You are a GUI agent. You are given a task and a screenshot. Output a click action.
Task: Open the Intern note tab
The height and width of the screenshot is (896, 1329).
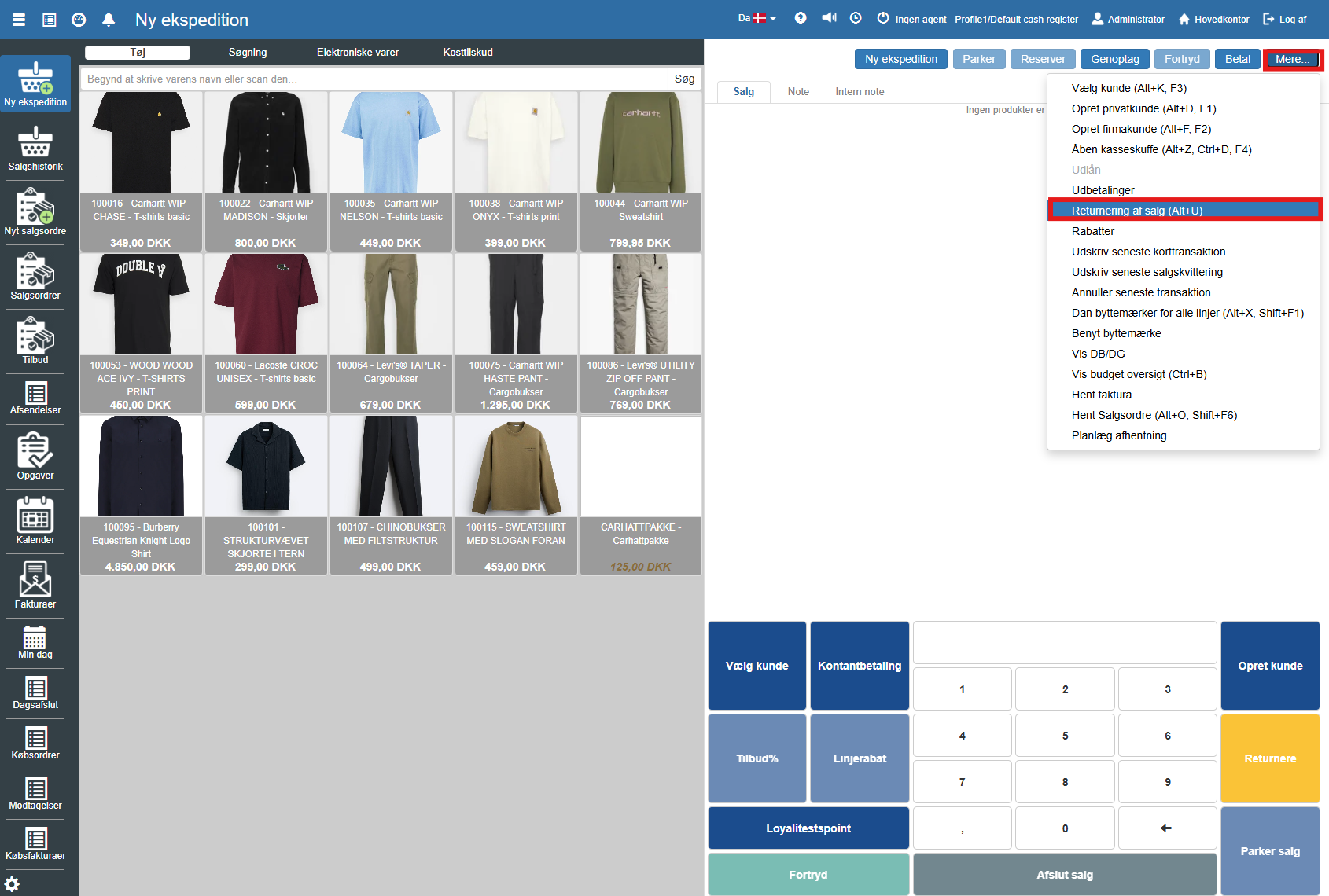(x=860, y=92)
